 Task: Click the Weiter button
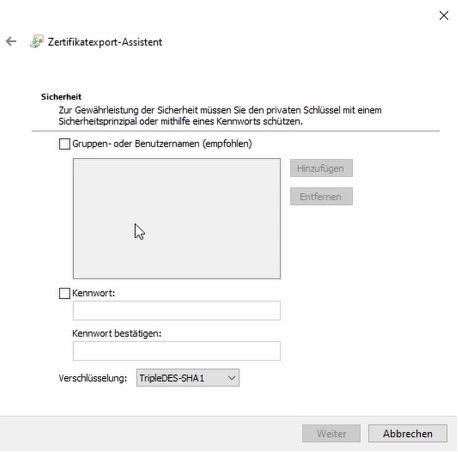coord(331,433)
